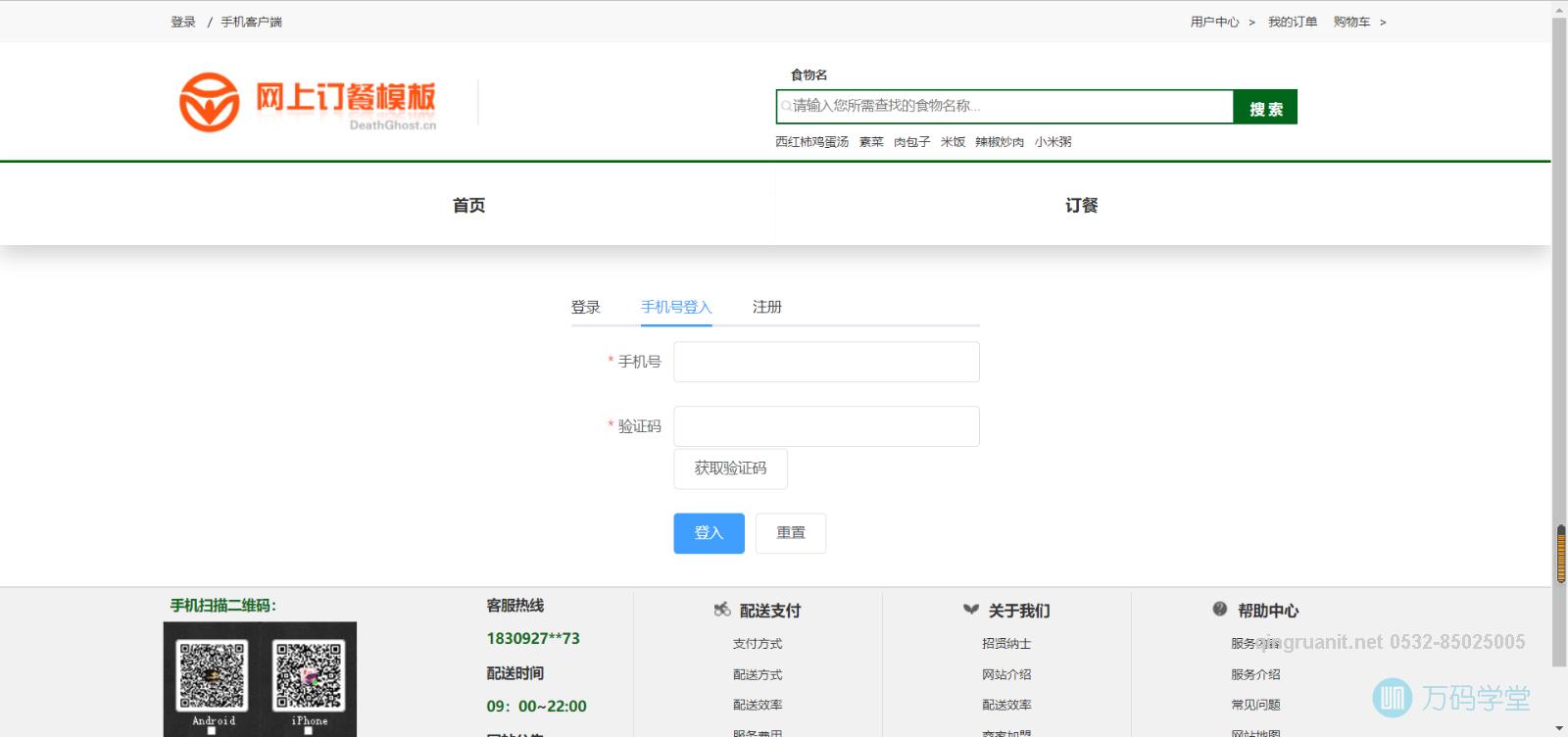
Task: Open 我的订单 link
Action: 1293,22
